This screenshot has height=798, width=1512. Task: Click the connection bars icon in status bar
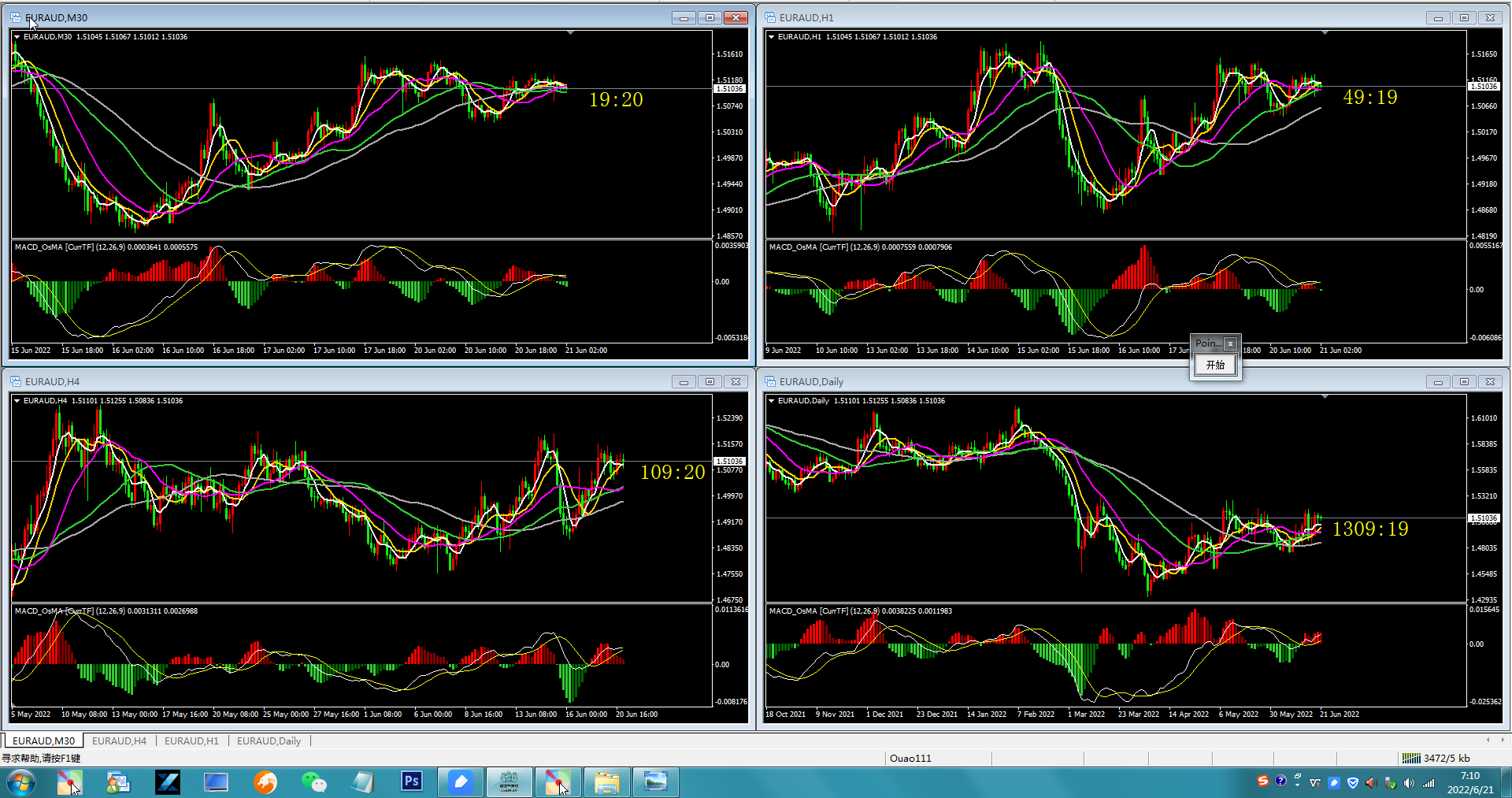pos(1411,758)
